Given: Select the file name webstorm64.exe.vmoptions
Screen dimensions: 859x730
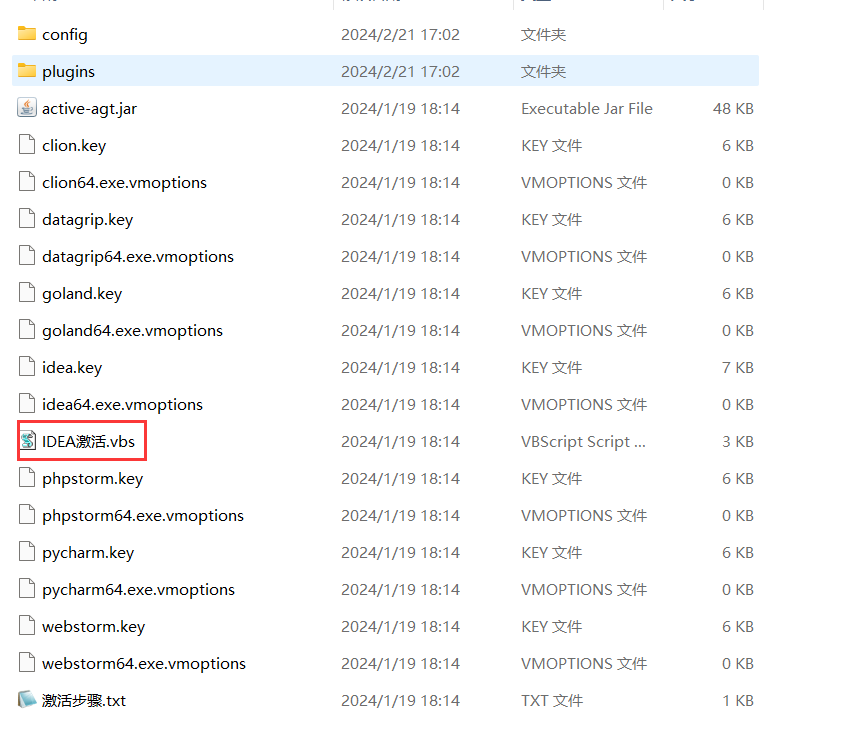Looking at the screenshot, I should (x=144, y=664).
